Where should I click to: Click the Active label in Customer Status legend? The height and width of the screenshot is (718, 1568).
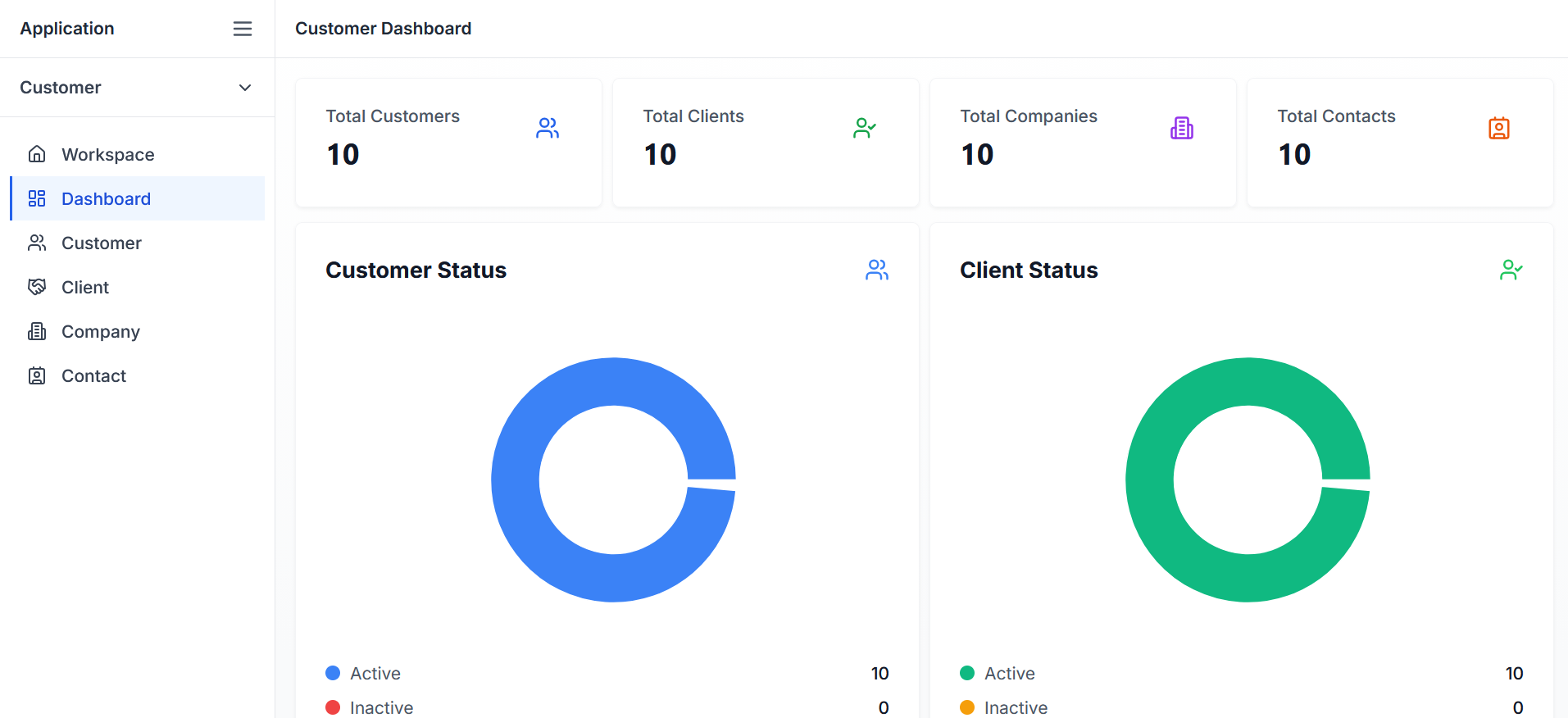[375, 673]
